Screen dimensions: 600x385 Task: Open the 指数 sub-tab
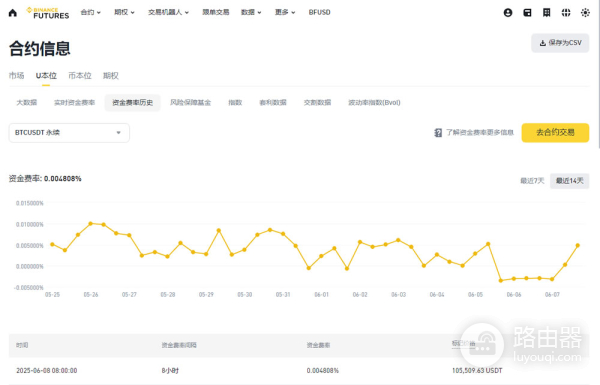pos(235,103)
